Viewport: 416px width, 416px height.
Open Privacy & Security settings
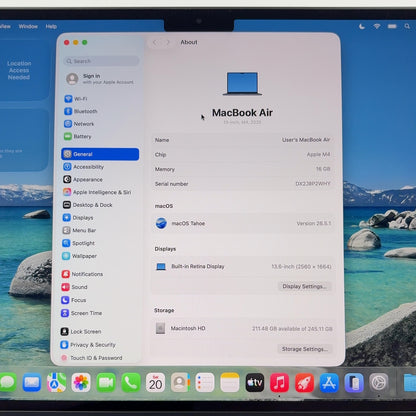[x=88, y=345]
